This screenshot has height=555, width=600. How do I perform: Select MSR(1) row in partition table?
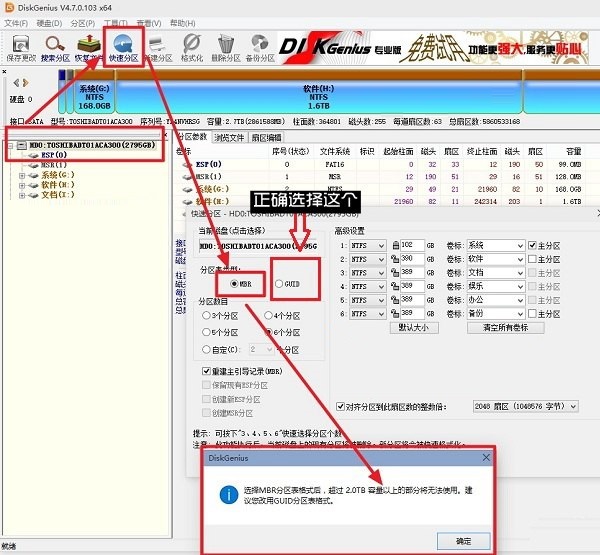383,176
